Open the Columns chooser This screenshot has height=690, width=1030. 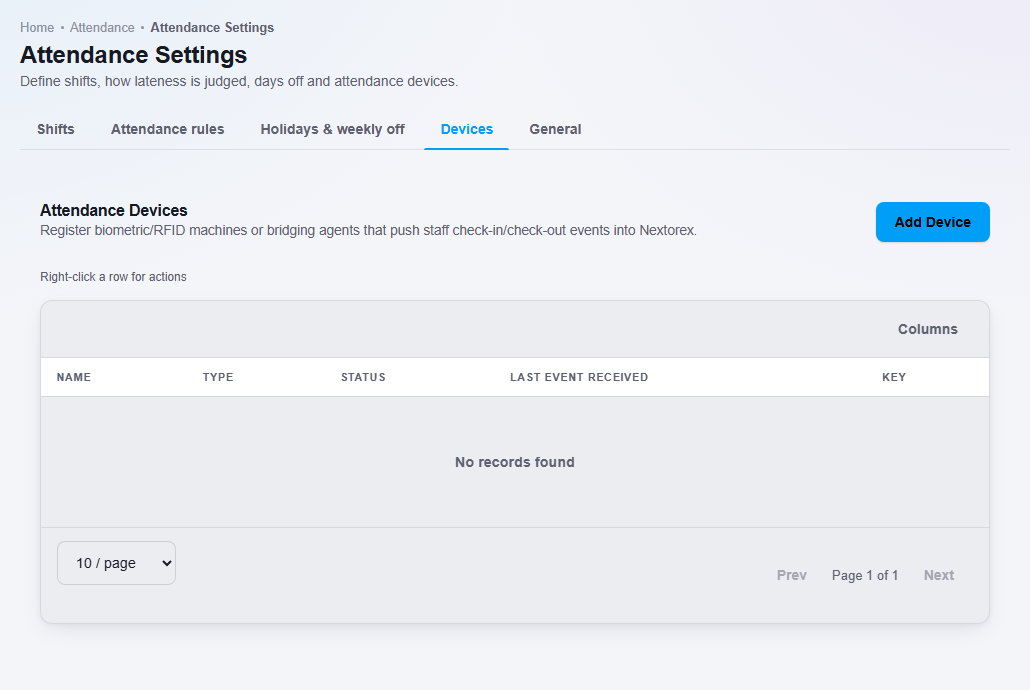click(x=928, y=329)
